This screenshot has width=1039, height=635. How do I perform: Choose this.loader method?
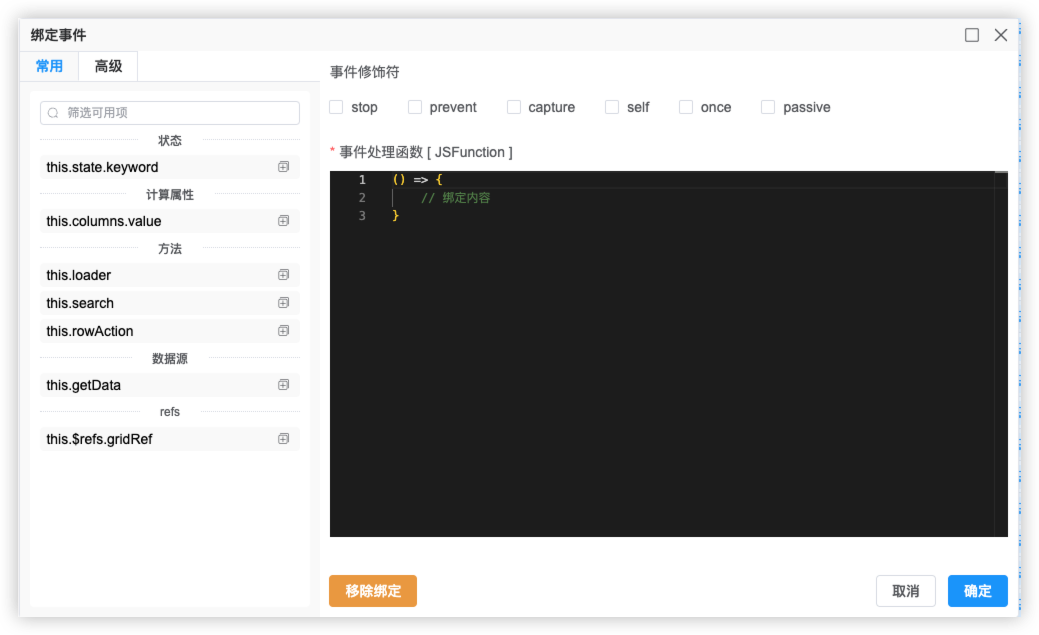click(170, 274)
